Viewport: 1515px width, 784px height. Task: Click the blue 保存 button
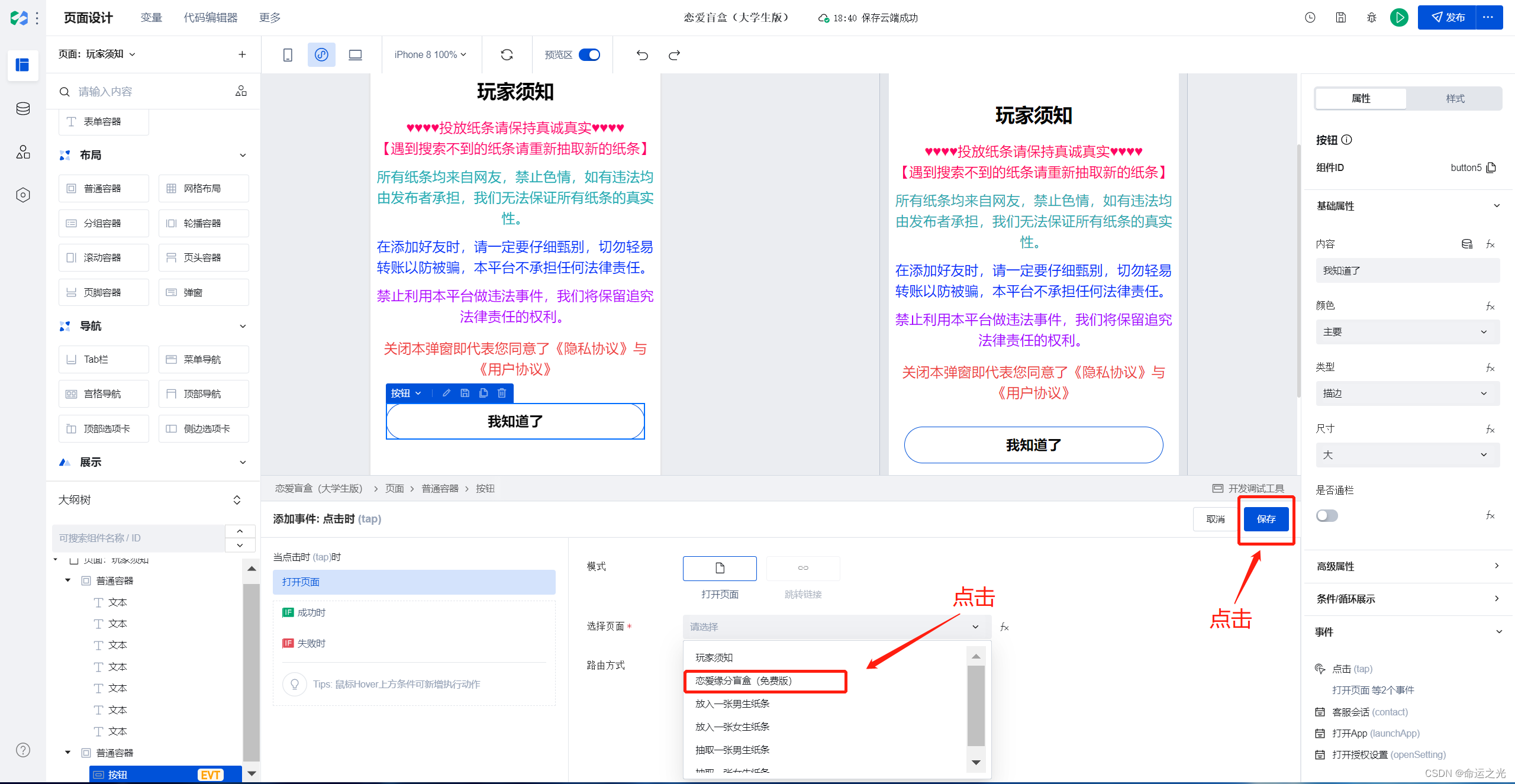(1266, 519)
